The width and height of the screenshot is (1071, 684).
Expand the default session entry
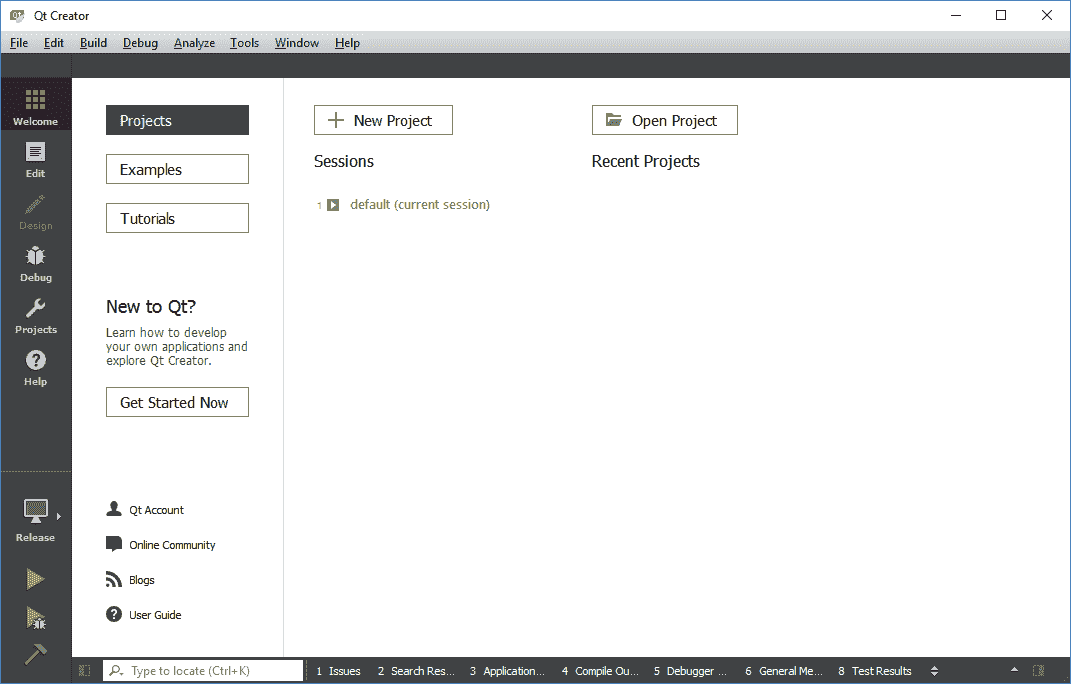pyautogui.click(x=334, y=204)
